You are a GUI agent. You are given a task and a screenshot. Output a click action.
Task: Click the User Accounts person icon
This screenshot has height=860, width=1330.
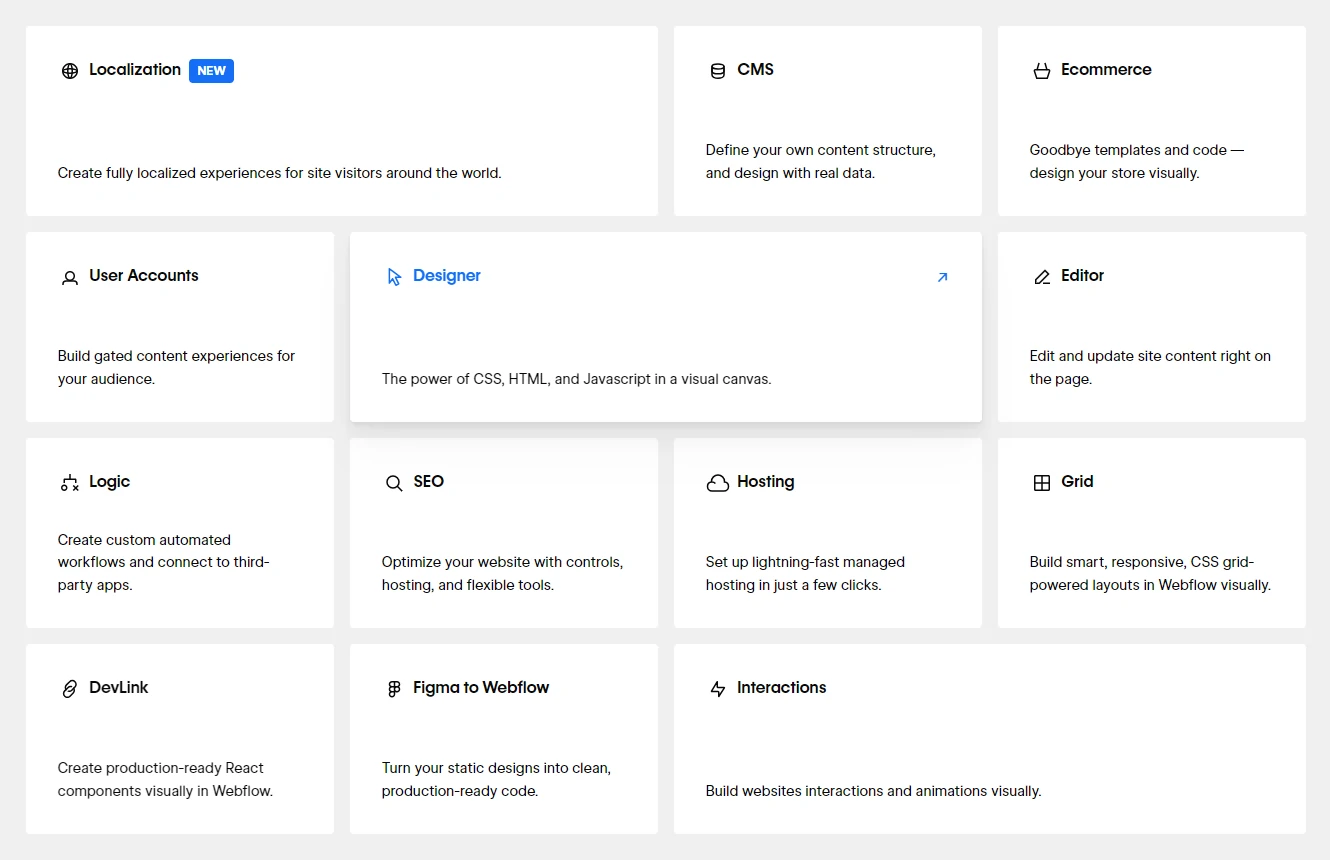70,277
